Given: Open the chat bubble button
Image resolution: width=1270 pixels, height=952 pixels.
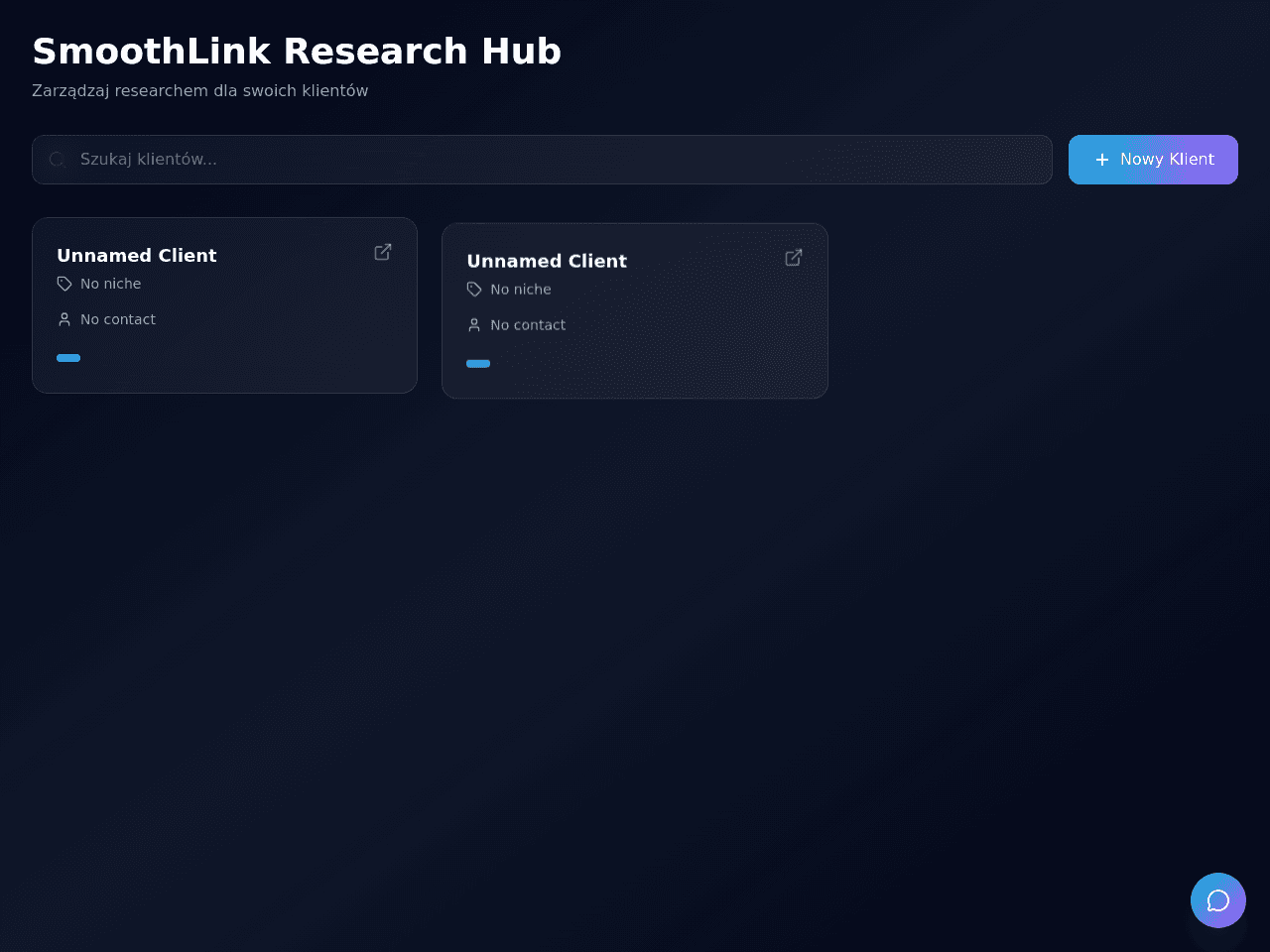Looking at the screenshot, I should pos(1218,900).
